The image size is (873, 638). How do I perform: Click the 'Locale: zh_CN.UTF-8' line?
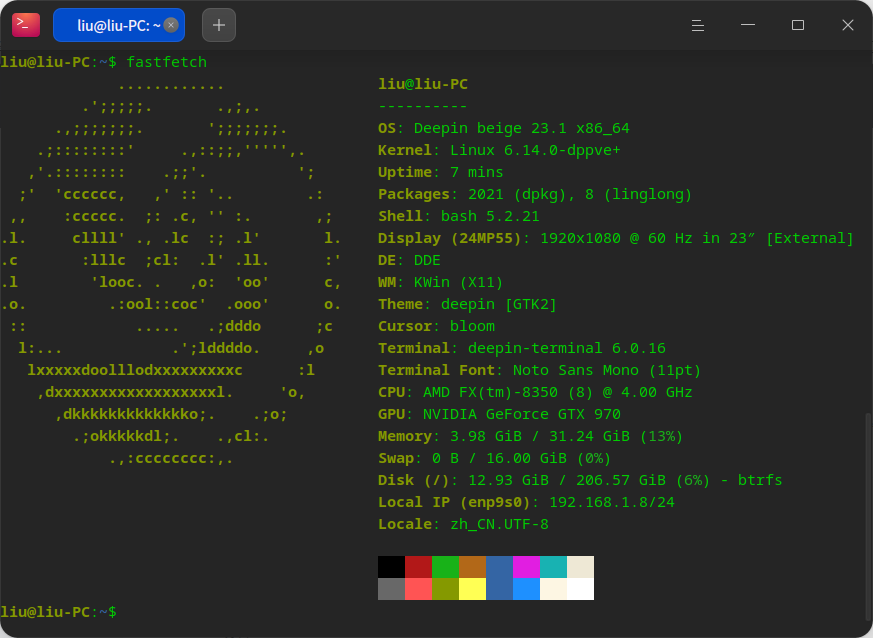coord(463,524)
